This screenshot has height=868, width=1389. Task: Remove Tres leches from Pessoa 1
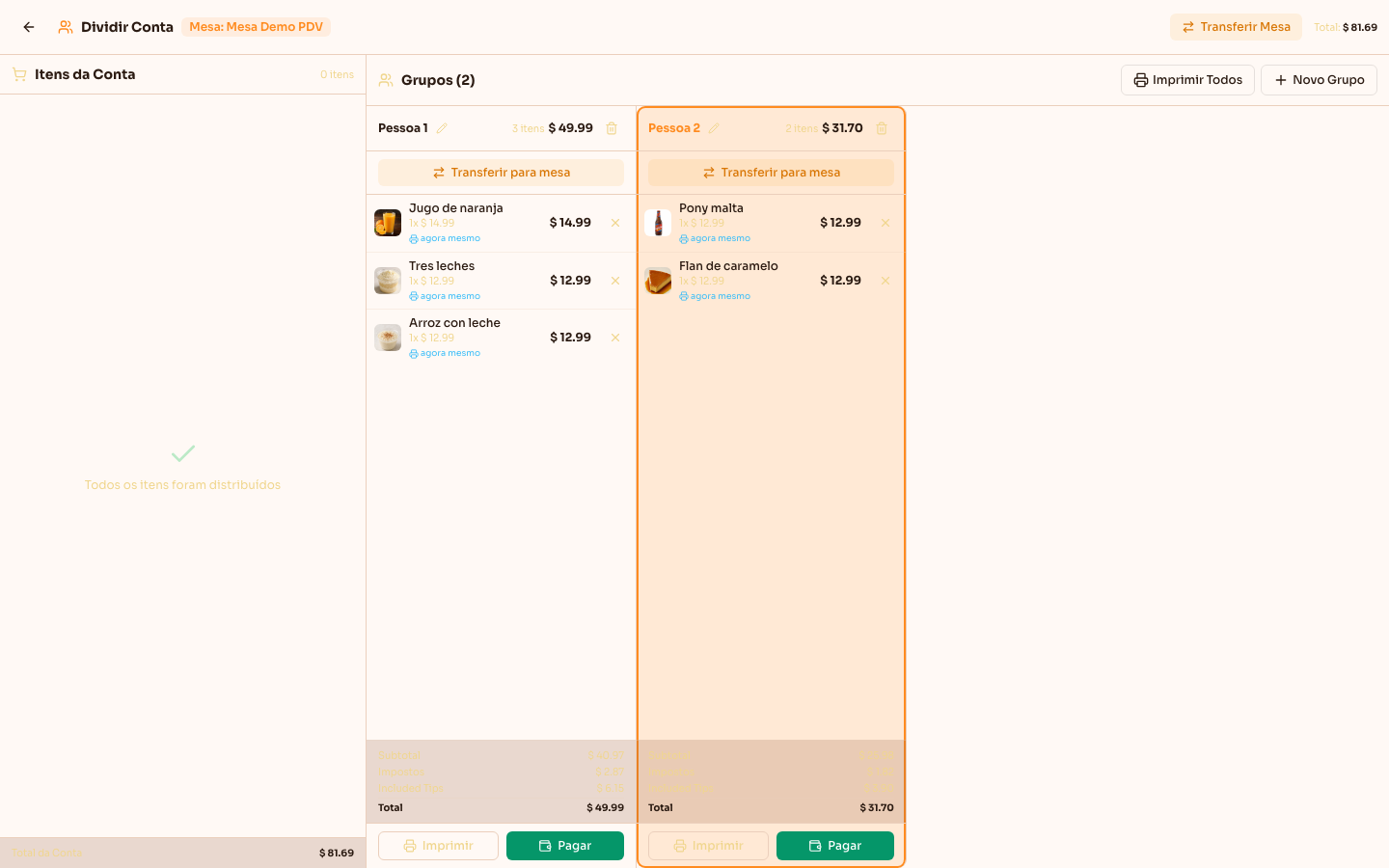615,281
